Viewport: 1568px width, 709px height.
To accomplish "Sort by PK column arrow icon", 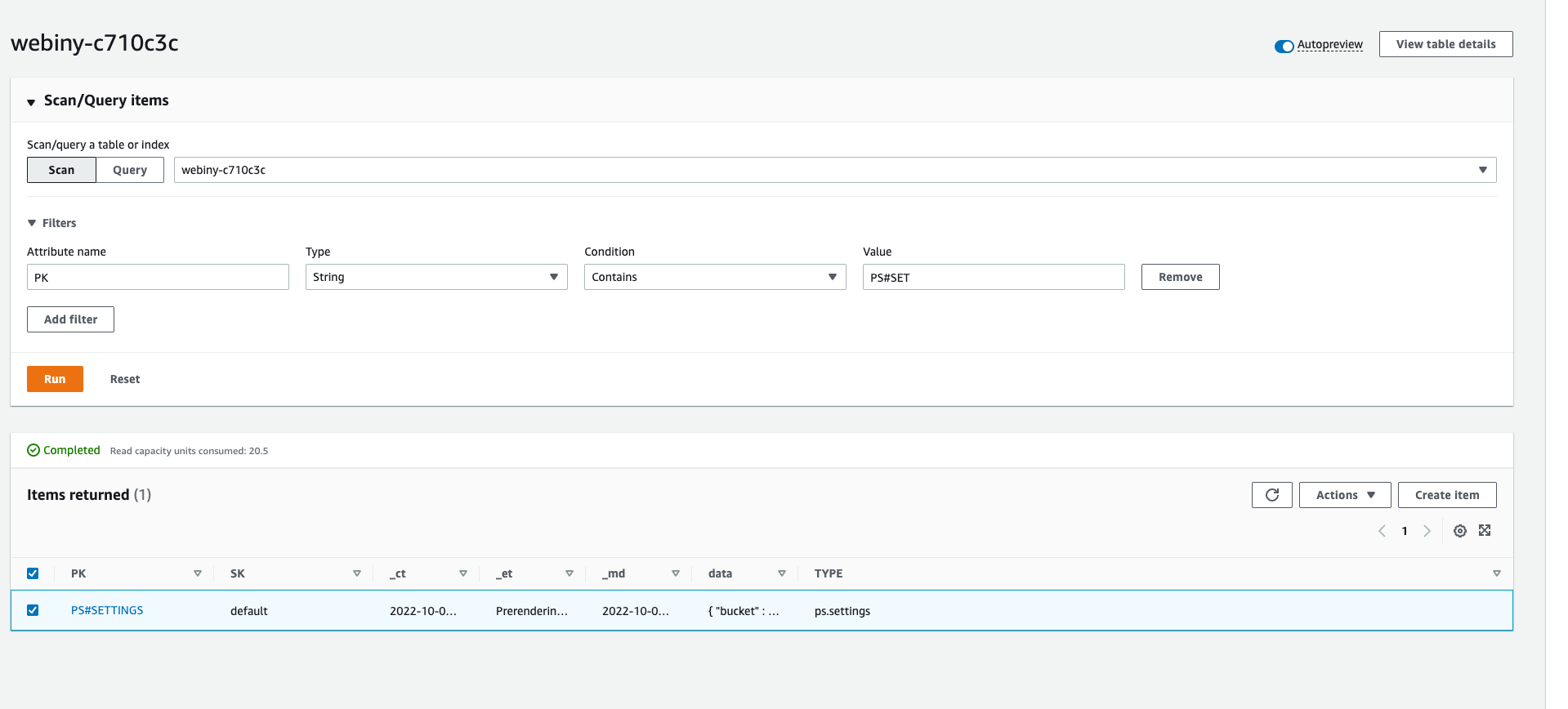I will 198,573.
